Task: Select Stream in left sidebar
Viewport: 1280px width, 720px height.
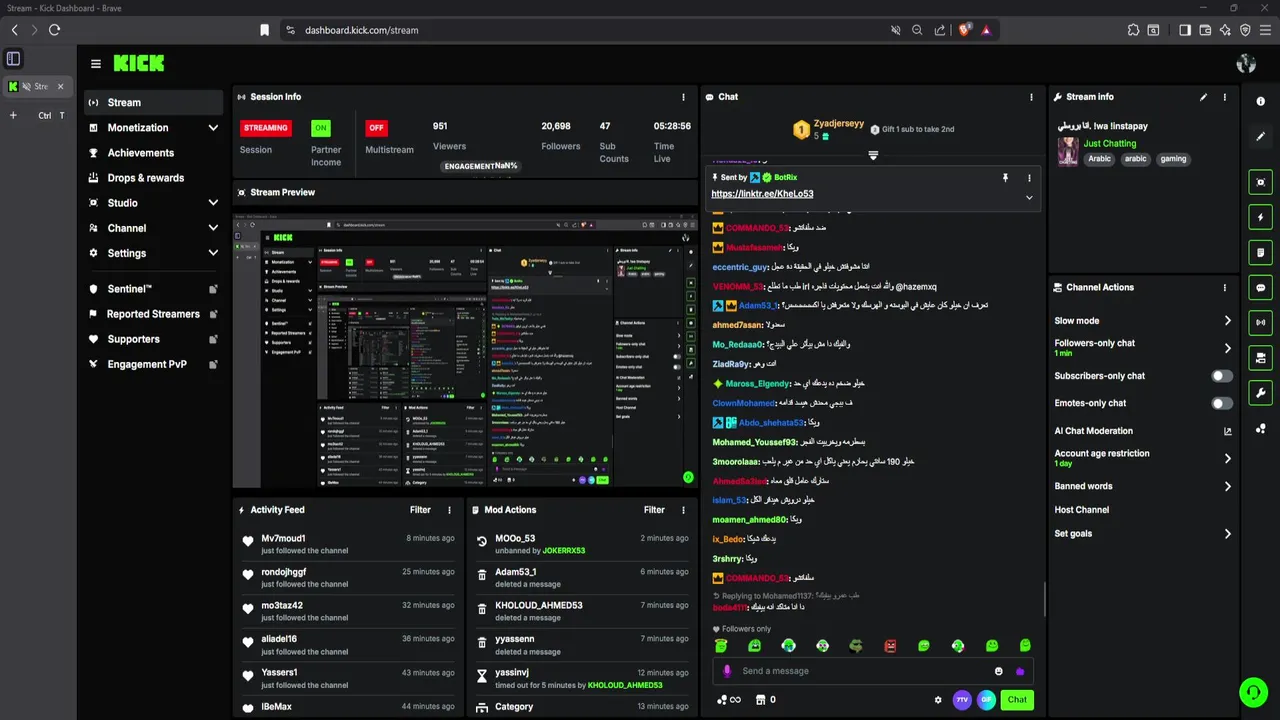Action: (x=153, y=102)
